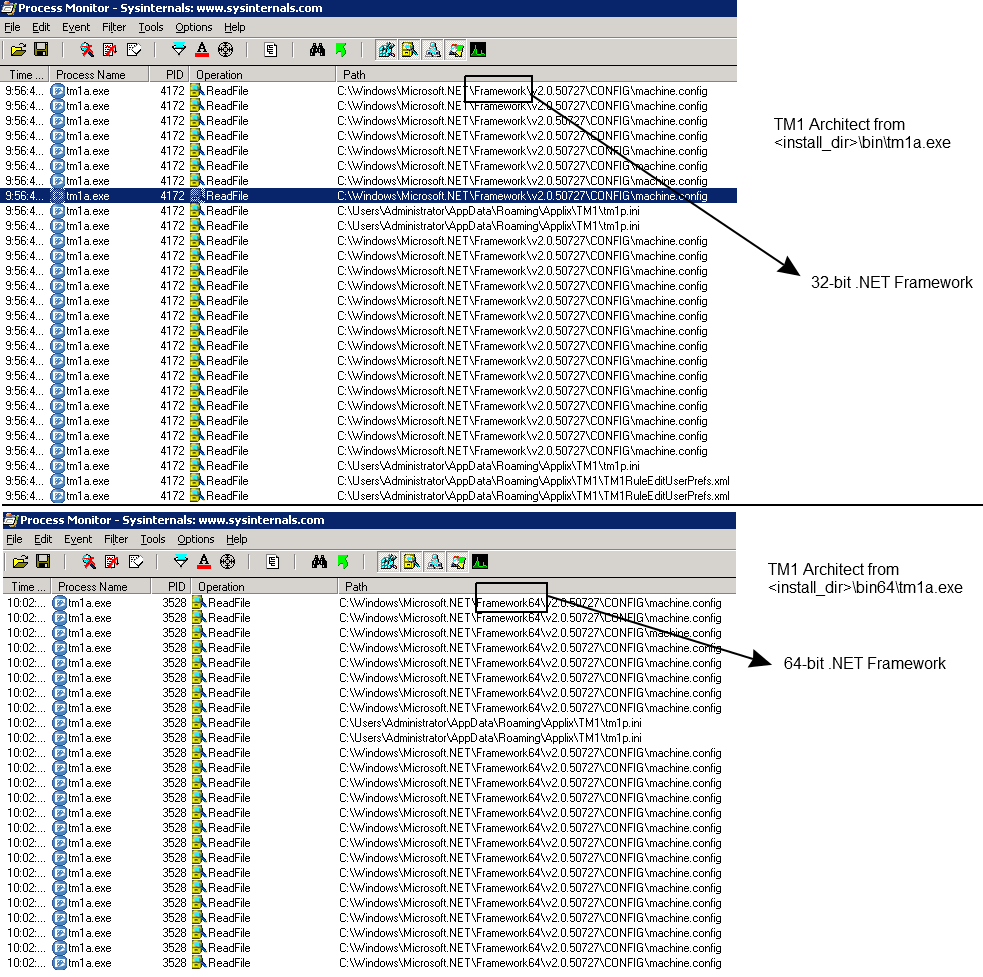Open Help menu in top Process Monitor window
Viewport: 983px width, 977px height.
click(x=235, y=27)
